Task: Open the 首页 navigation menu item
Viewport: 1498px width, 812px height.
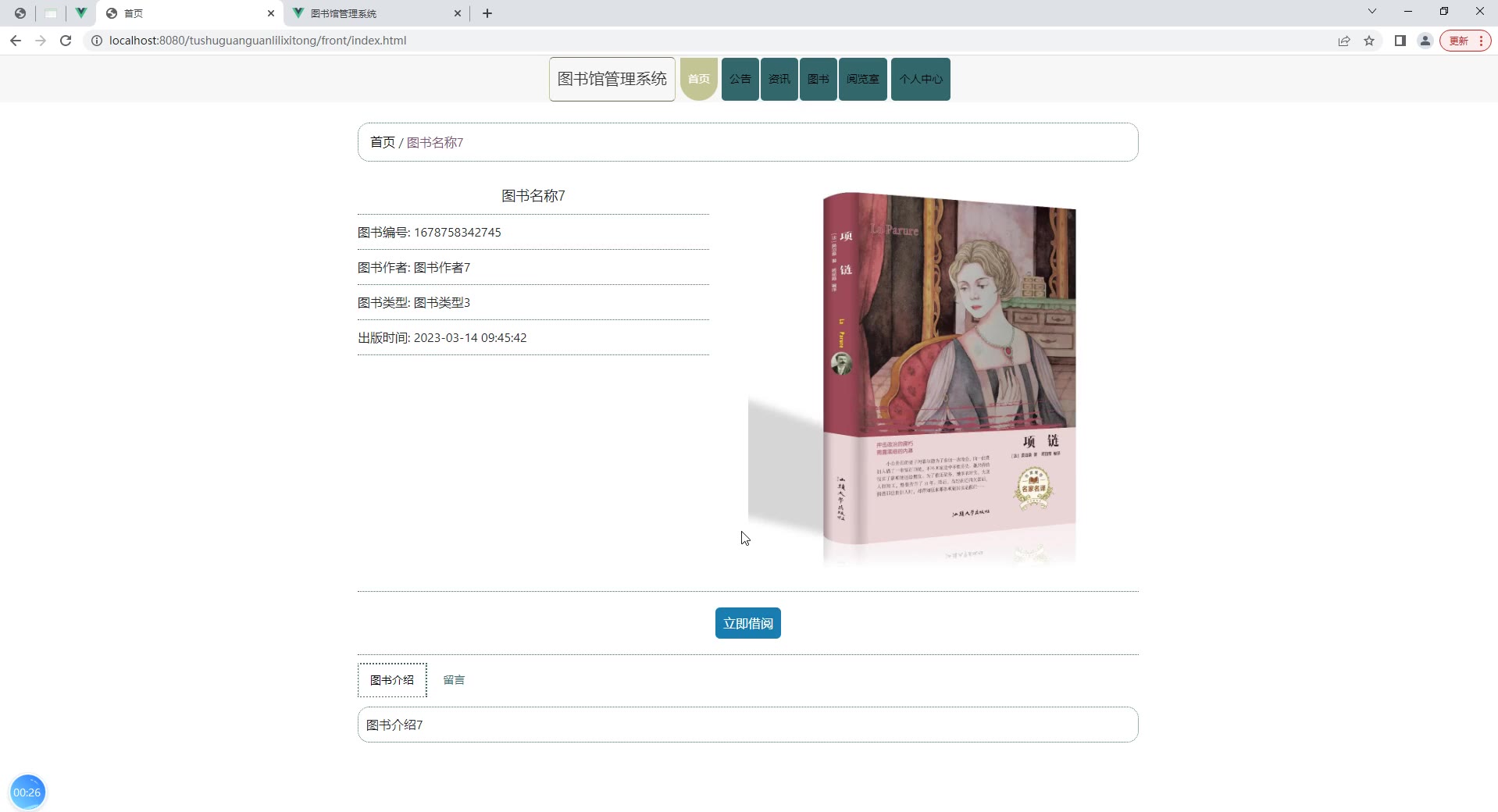Action: (699, 79)
